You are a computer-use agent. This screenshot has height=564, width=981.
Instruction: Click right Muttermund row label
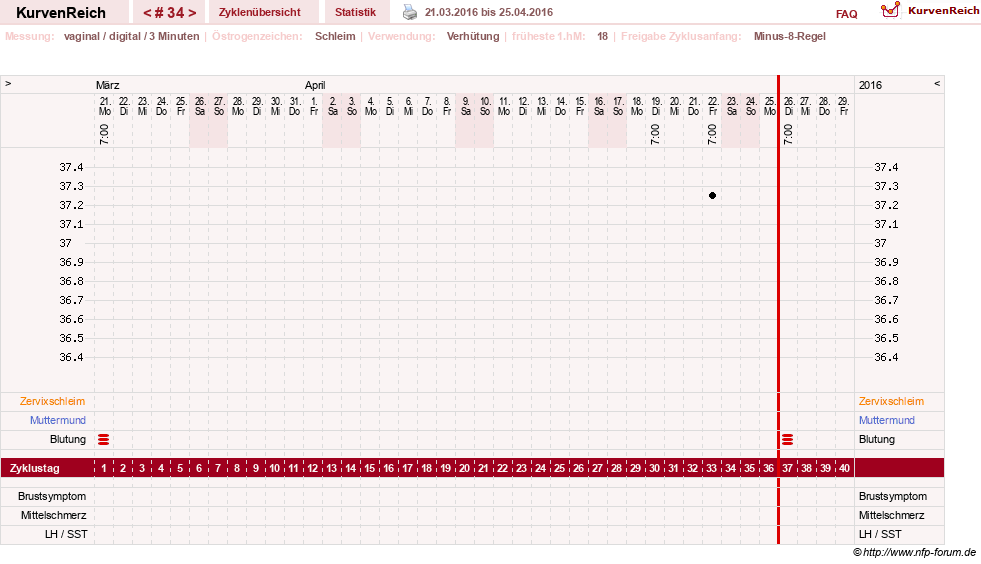[x=887, y=420]
